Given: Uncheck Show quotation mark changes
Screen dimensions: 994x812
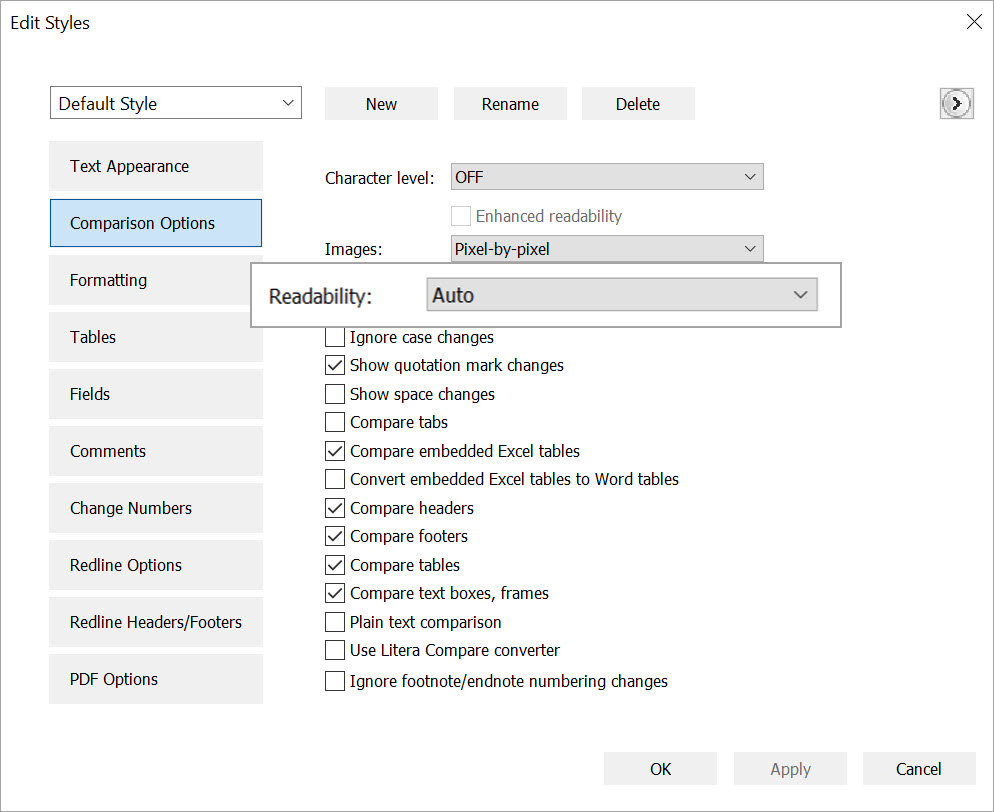Looking at the screenshot, I should click(335, 365).
